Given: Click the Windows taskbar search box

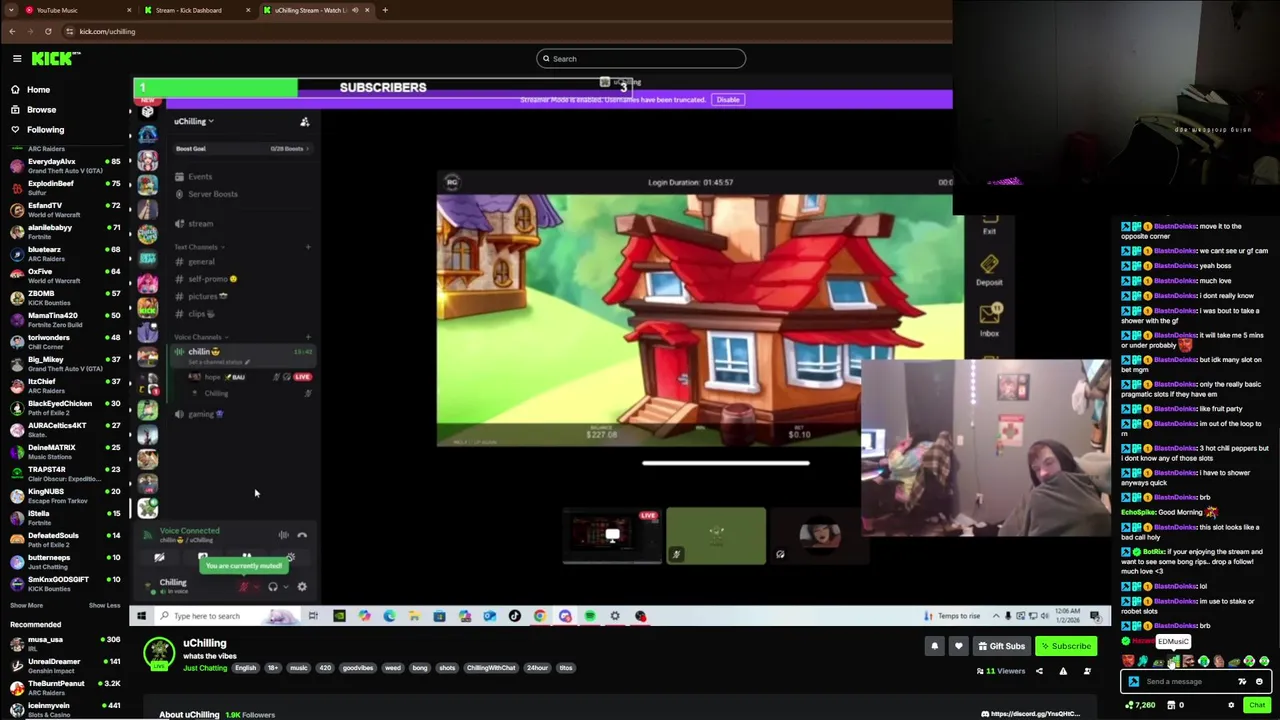Looking at the screenshot, I should click(227, 616).
